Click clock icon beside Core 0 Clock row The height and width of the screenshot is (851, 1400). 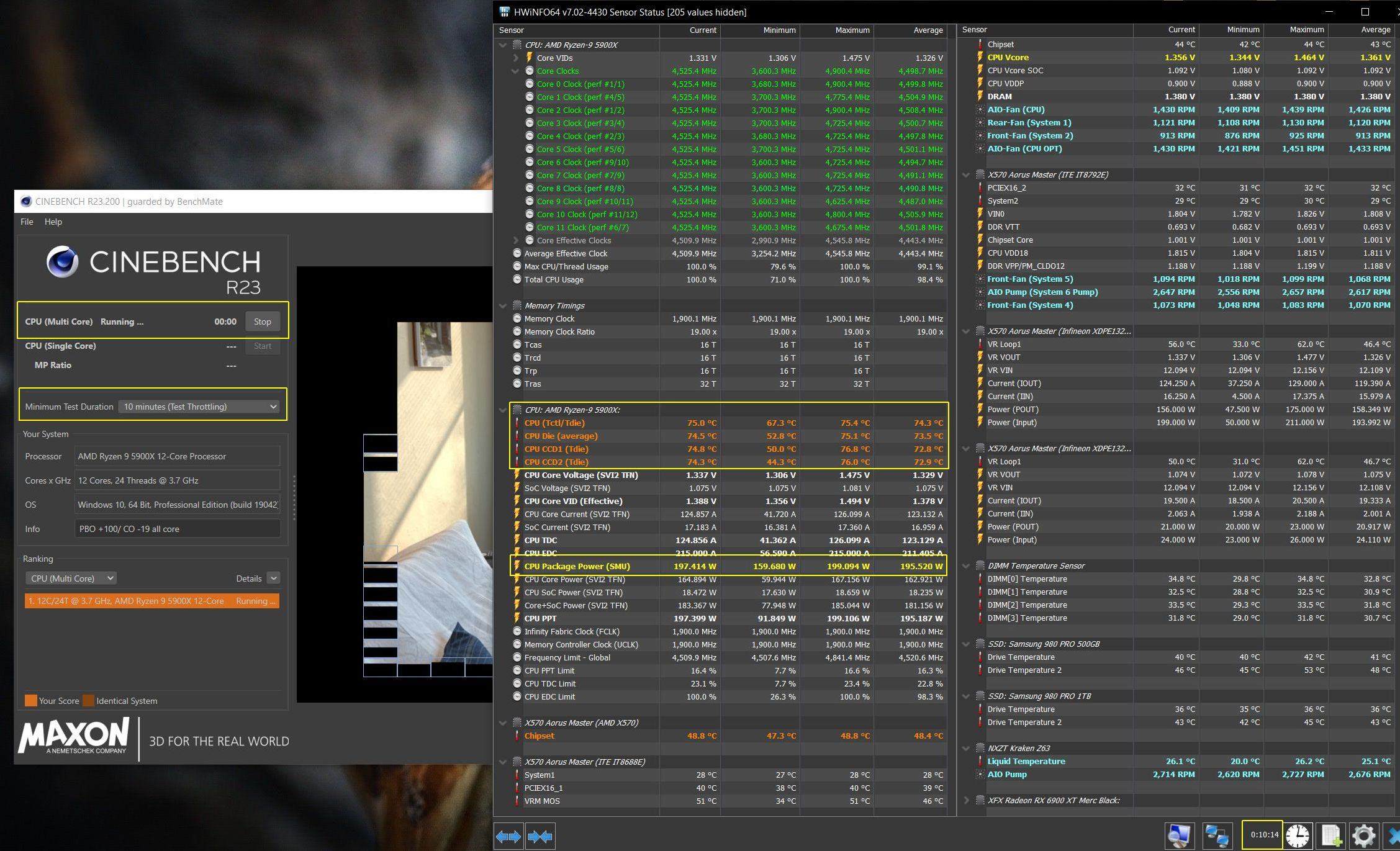coord(530,84)
